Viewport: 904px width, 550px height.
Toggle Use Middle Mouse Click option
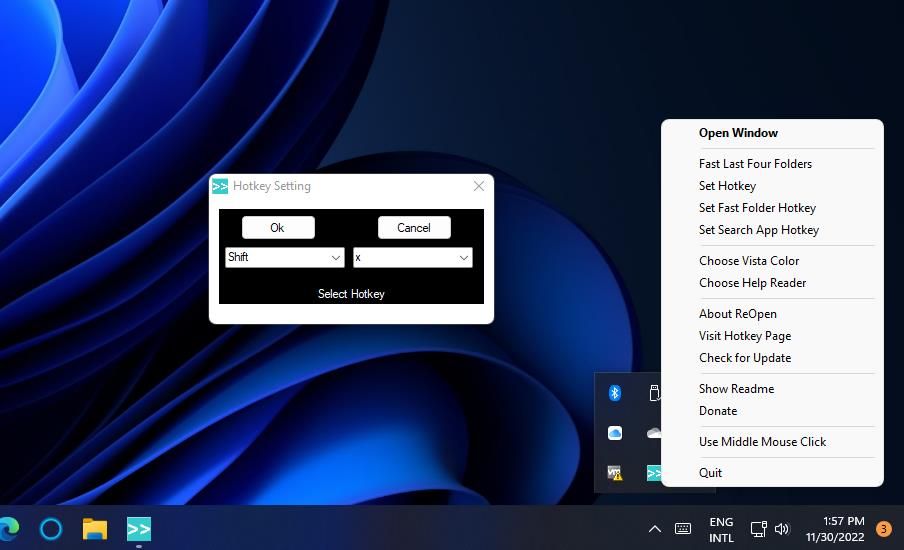click(x=762, y=442)
